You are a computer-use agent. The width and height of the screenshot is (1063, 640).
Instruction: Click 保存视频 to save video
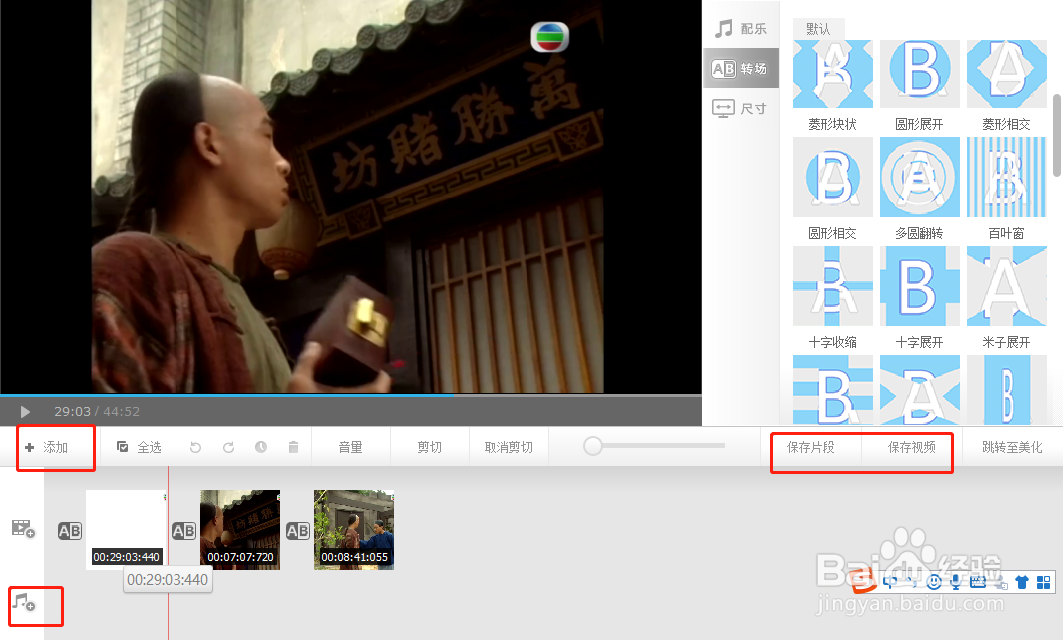click(912, 447)
